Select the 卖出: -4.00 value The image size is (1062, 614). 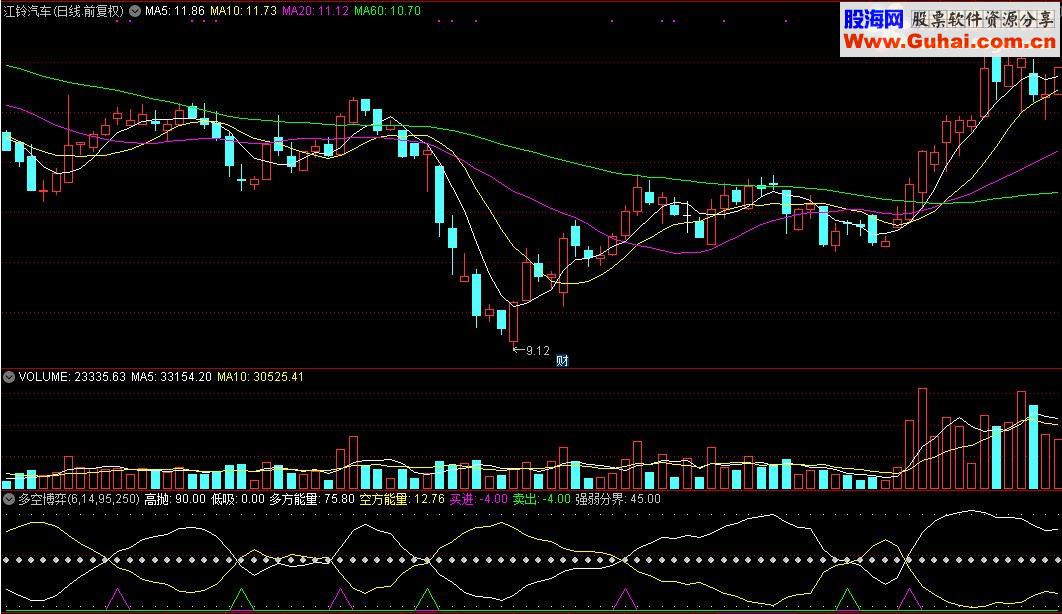(541, 500)
